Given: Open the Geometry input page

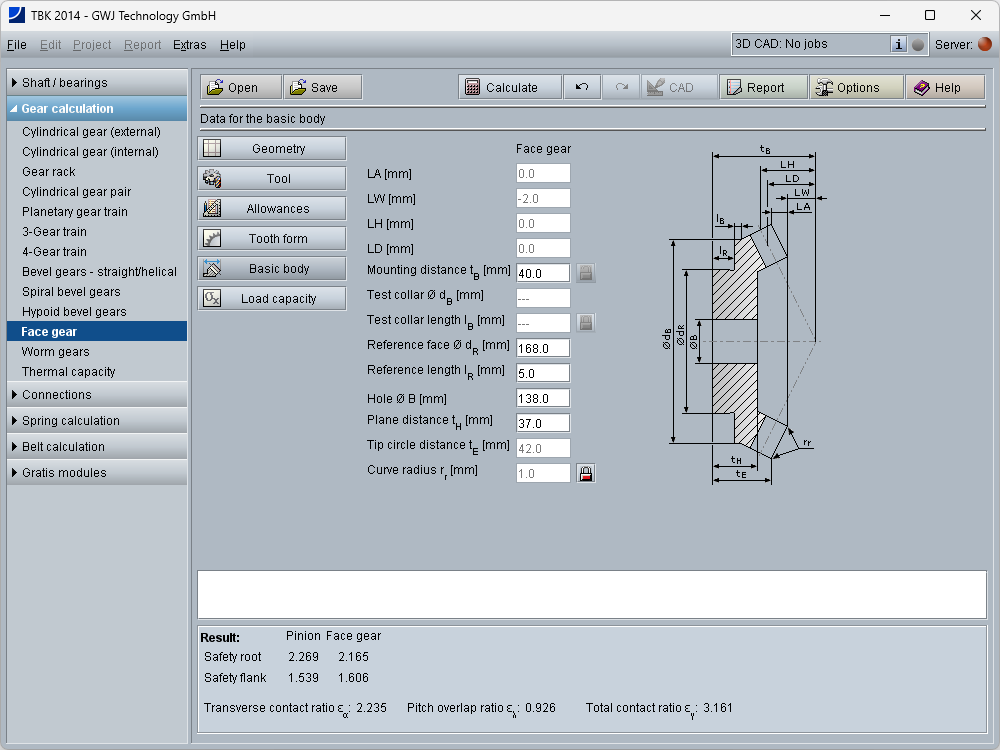Looking at the screenshot, I should click(x=272, y=149).
